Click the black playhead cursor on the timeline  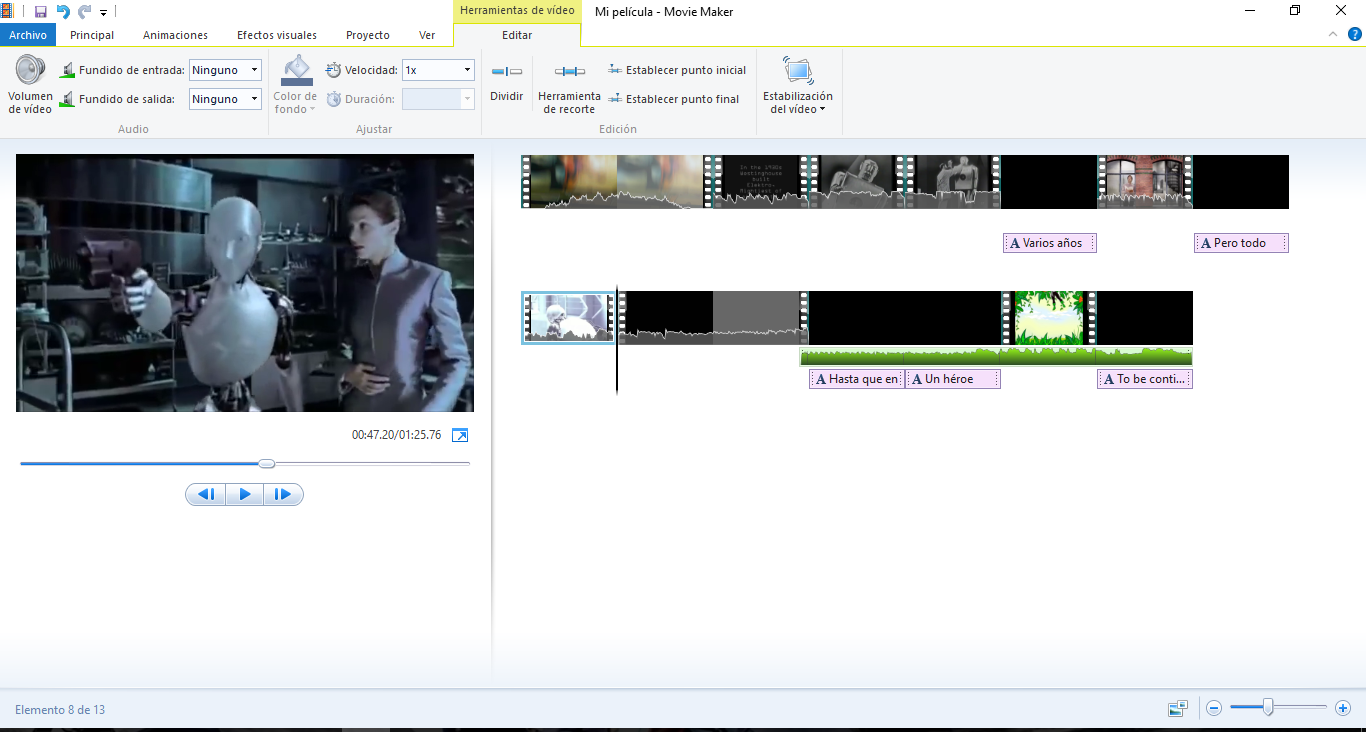[617, 340]
